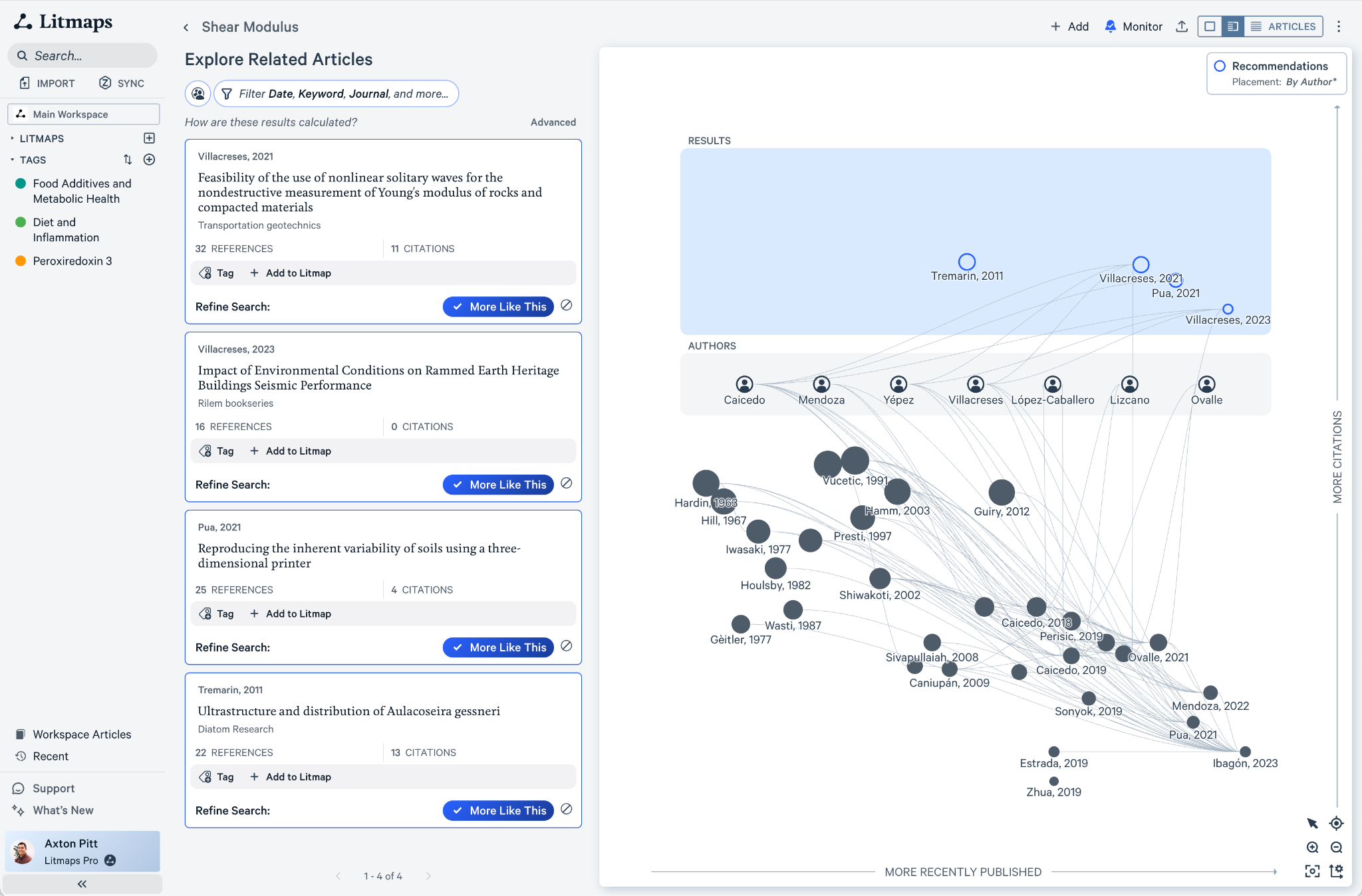This screenshot has width=1362, height=896.
Task: Select the orange Peroxiredoxin 3 tag dot
Action: (21, 261)
